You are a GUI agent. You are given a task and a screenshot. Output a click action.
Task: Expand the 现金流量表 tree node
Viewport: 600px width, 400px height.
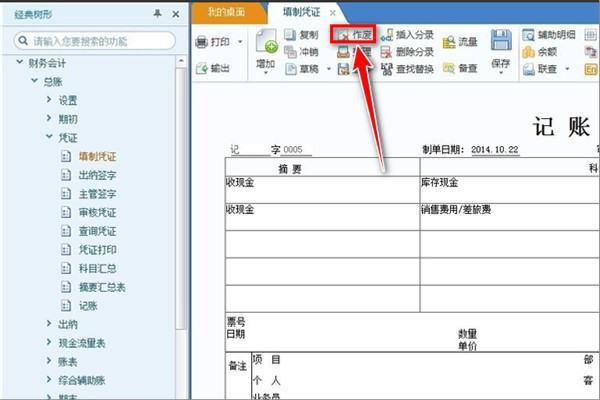(x=49, y=342)
